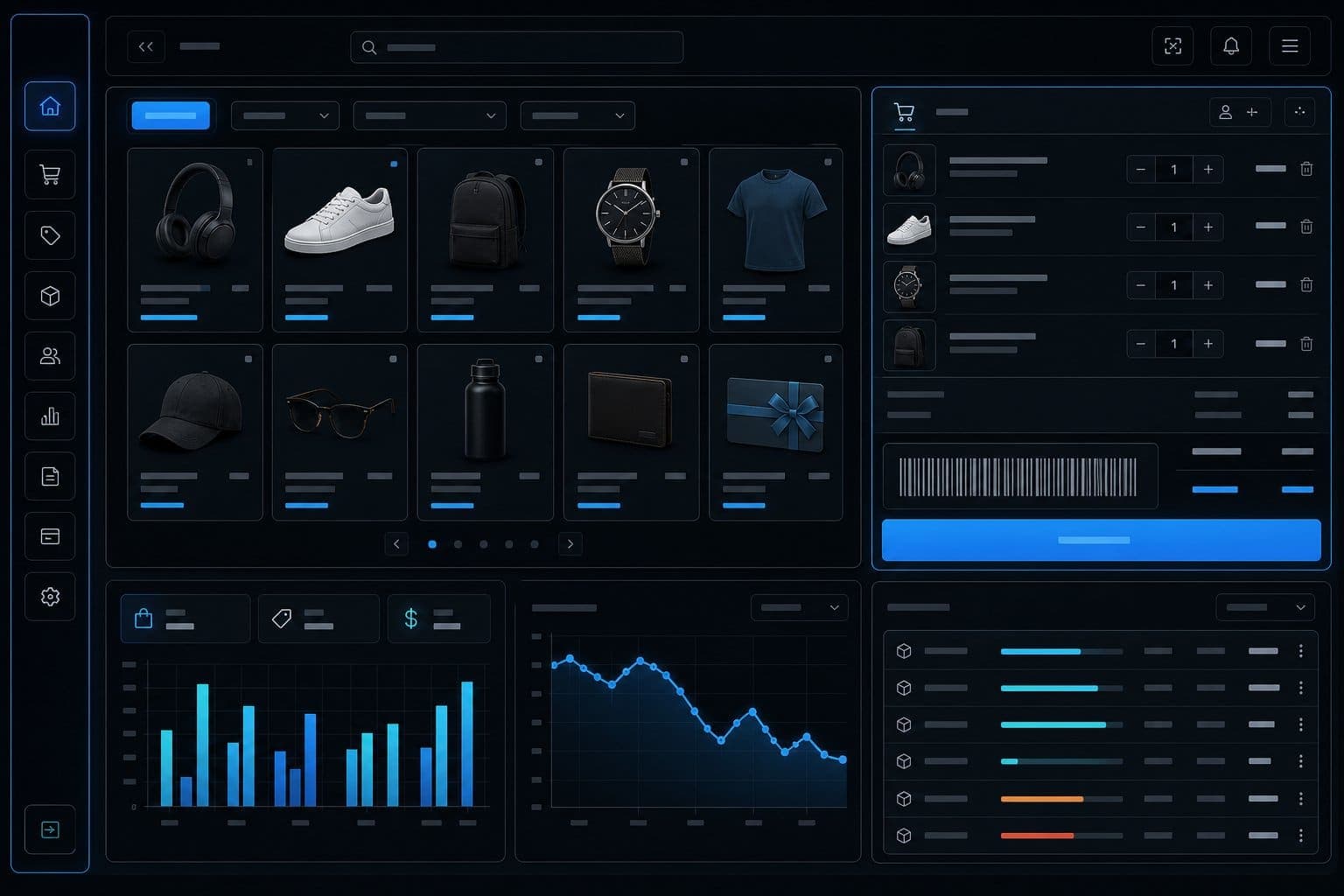Click the large blue checkout button

1101,540
